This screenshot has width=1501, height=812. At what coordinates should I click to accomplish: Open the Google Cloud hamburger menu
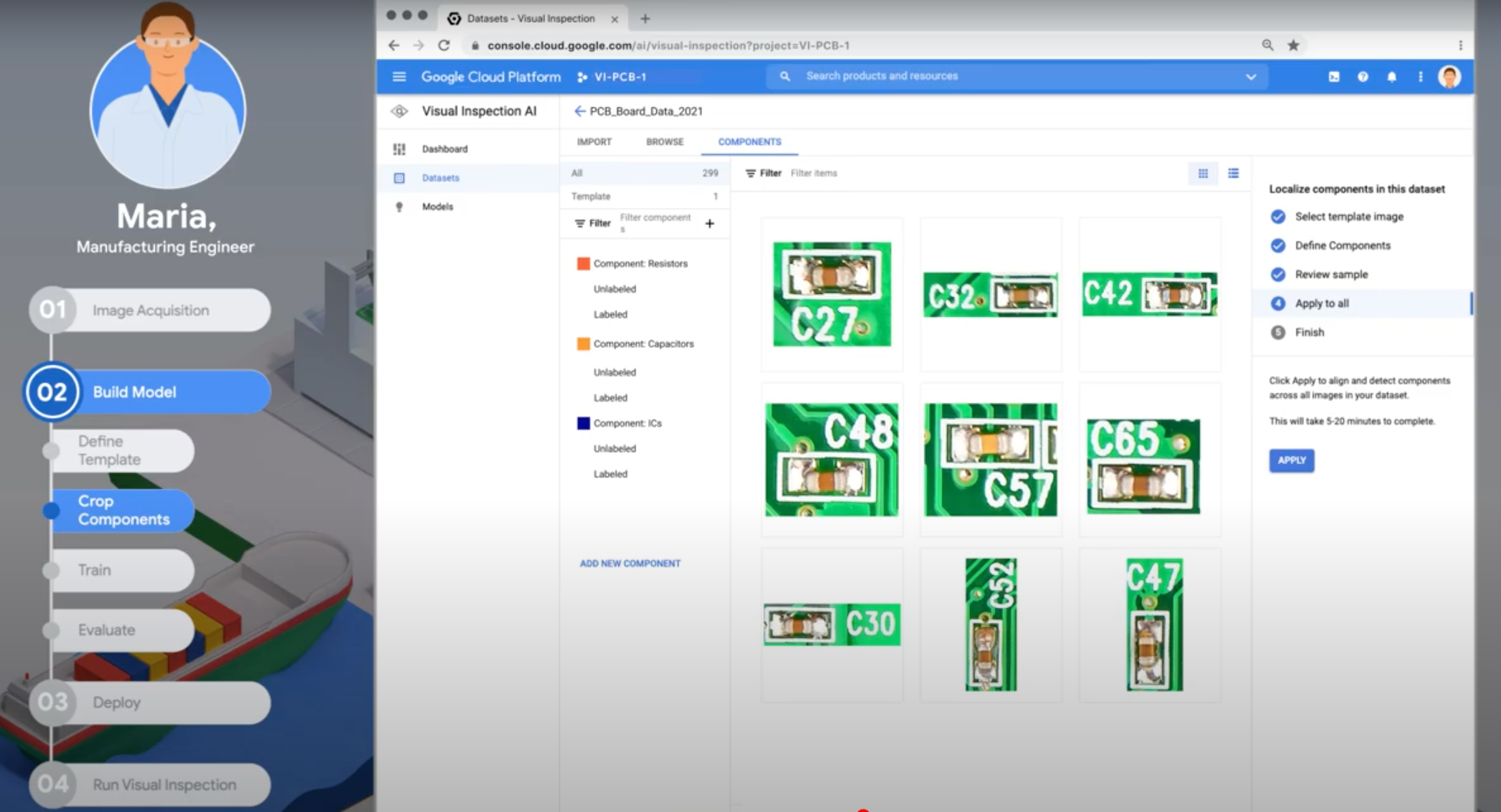399,77
